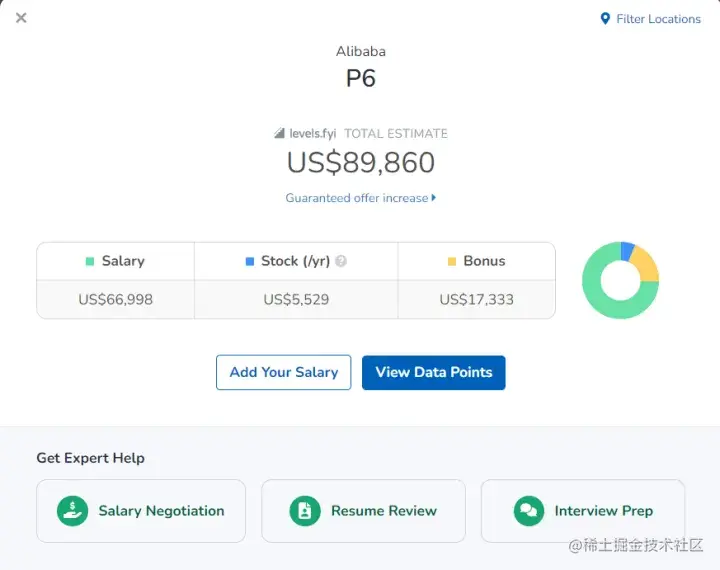Open the Interview Prep card
The width and height of the screenshot is (720, 570).
click(x=583, y=511)
